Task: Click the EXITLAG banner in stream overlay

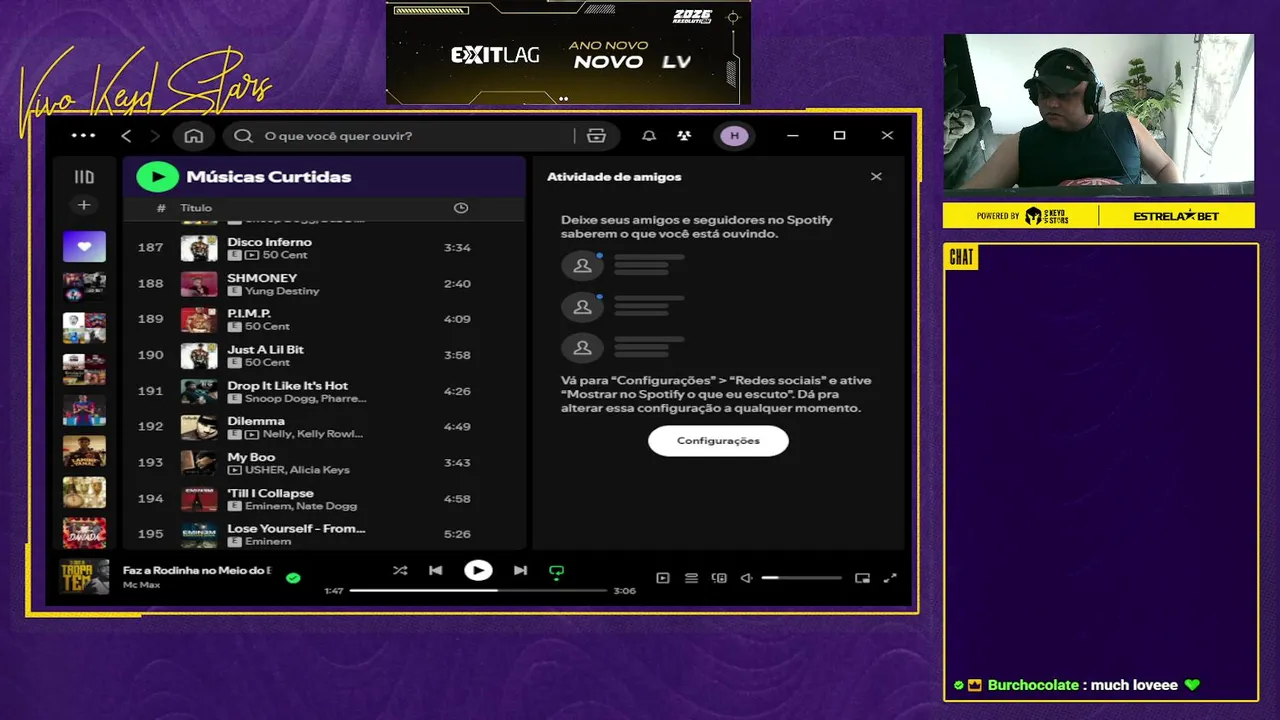Action: (569, 52)
